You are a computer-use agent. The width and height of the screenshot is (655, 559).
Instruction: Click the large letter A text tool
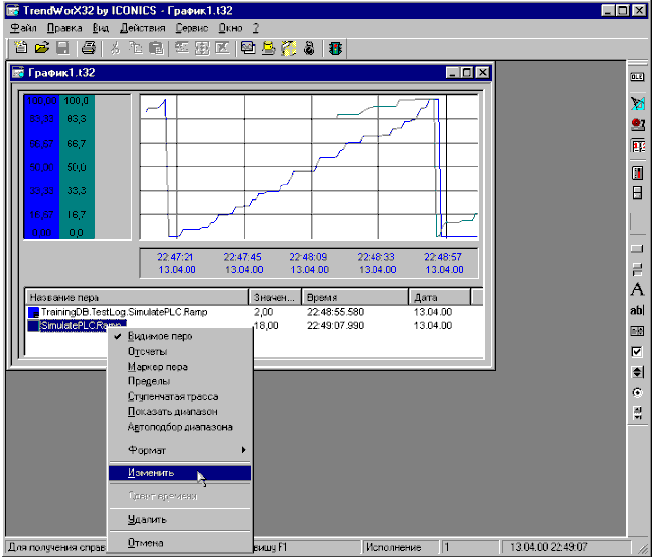(x=637, y=289)
